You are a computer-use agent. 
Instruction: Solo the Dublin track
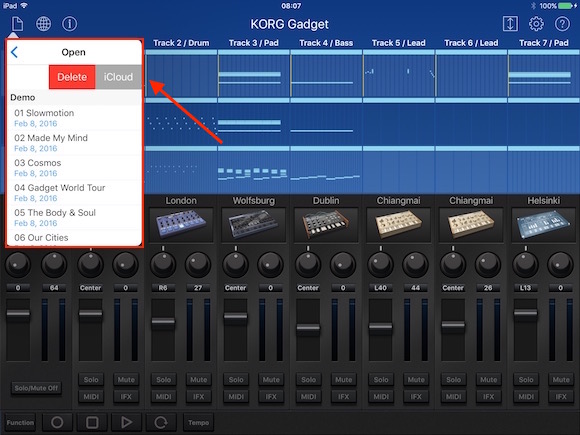(308, 380)
